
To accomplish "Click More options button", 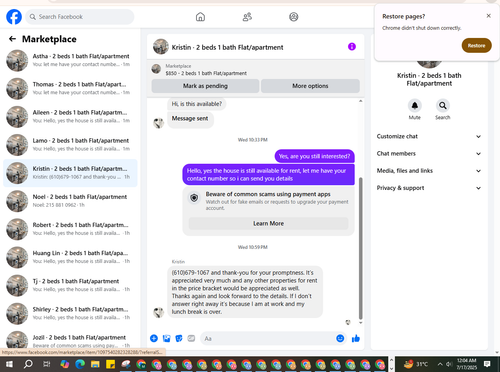I will [310, 86].
